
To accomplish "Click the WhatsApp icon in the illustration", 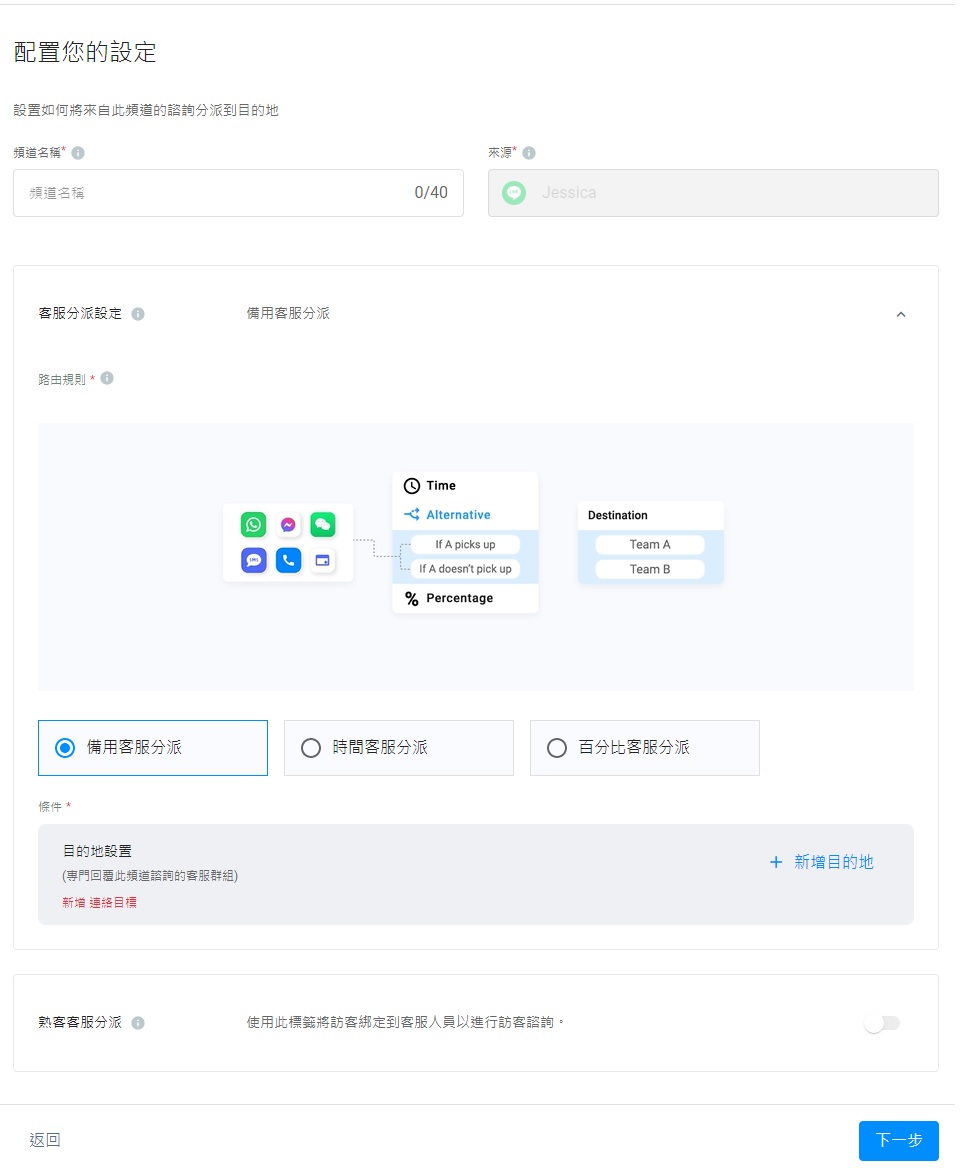I will (x=254, y=524).
